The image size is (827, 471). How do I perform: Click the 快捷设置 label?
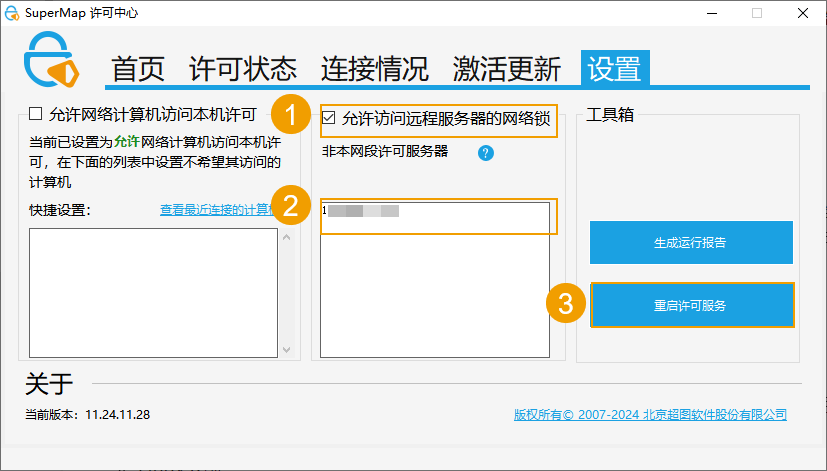[x=60, y=210]
